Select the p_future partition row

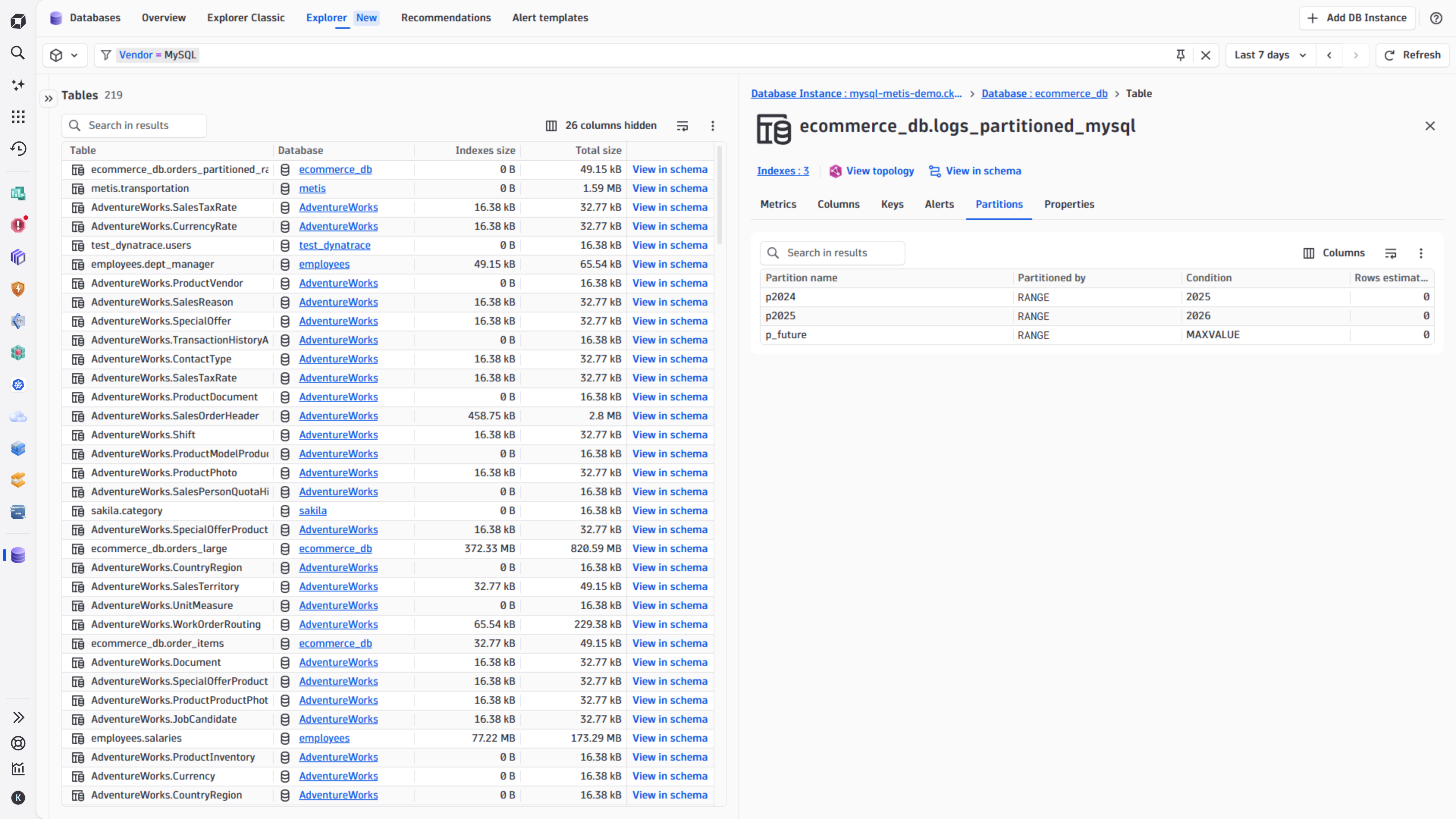click(1097, 334)
